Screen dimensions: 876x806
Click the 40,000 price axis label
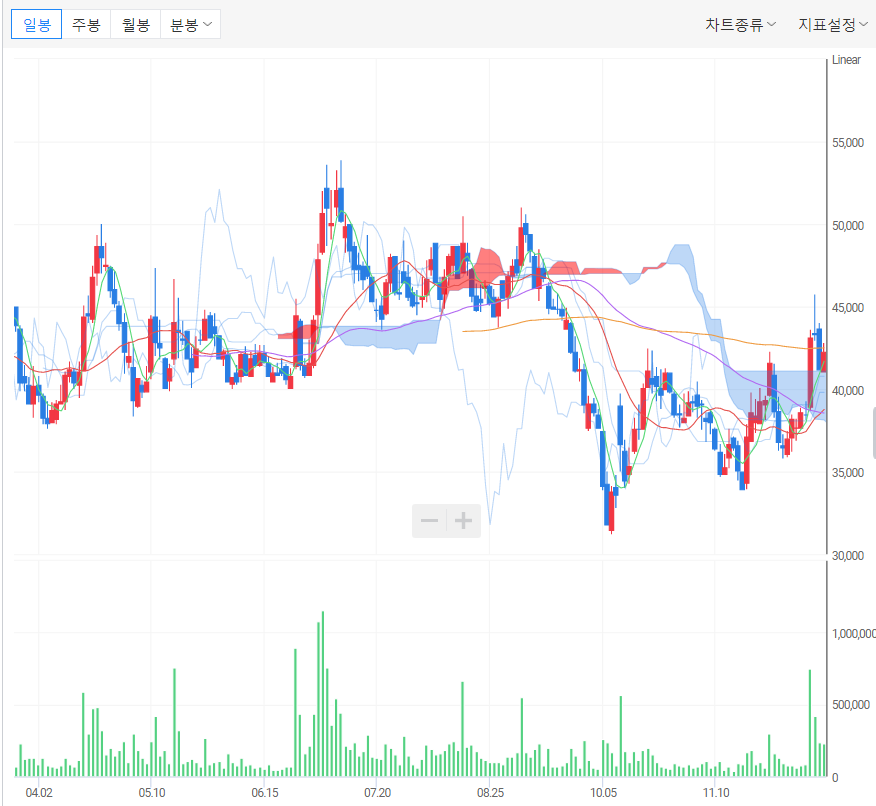pyautogui.click(x=848, y=390)
